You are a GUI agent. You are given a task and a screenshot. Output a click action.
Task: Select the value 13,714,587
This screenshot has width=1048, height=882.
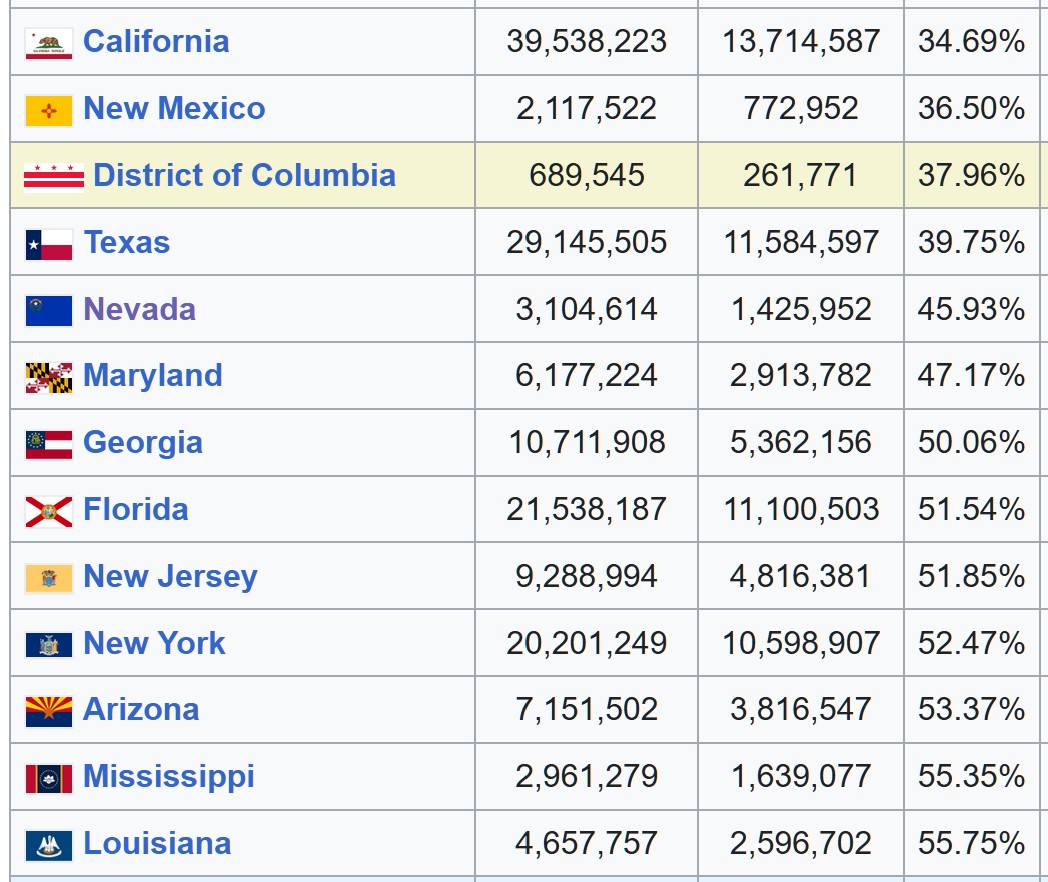pos(801,41)
